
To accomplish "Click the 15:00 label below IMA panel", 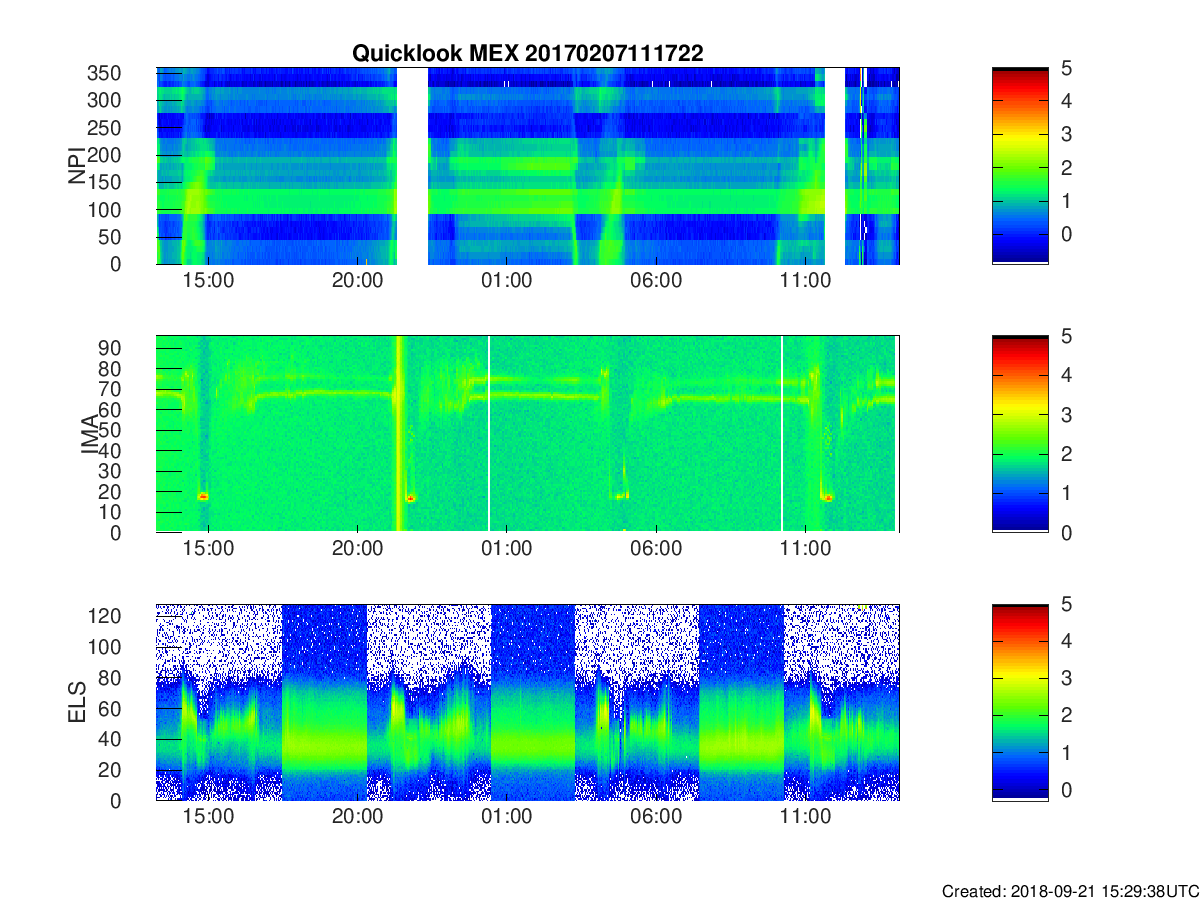I will [208, 549].
